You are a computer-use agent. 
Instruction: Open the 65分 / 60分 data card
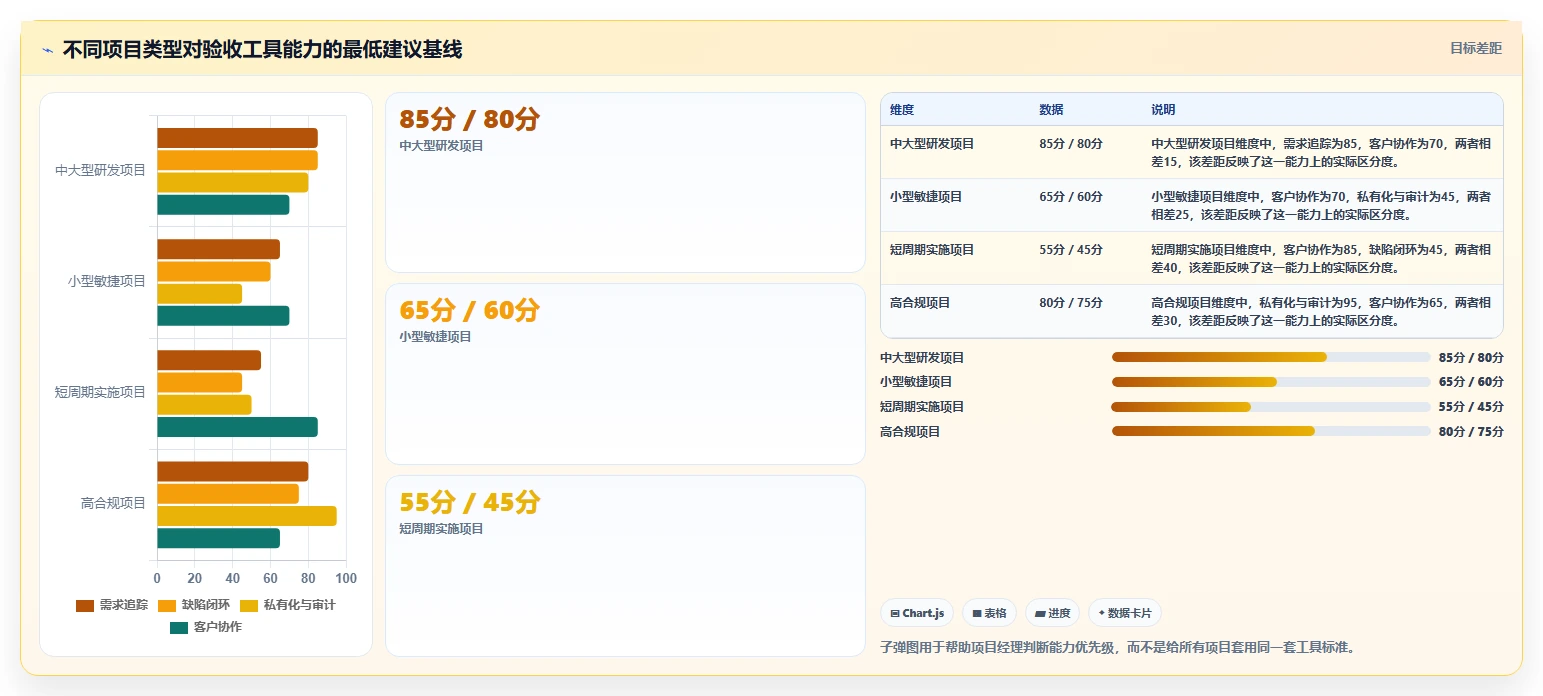point(625,374)
